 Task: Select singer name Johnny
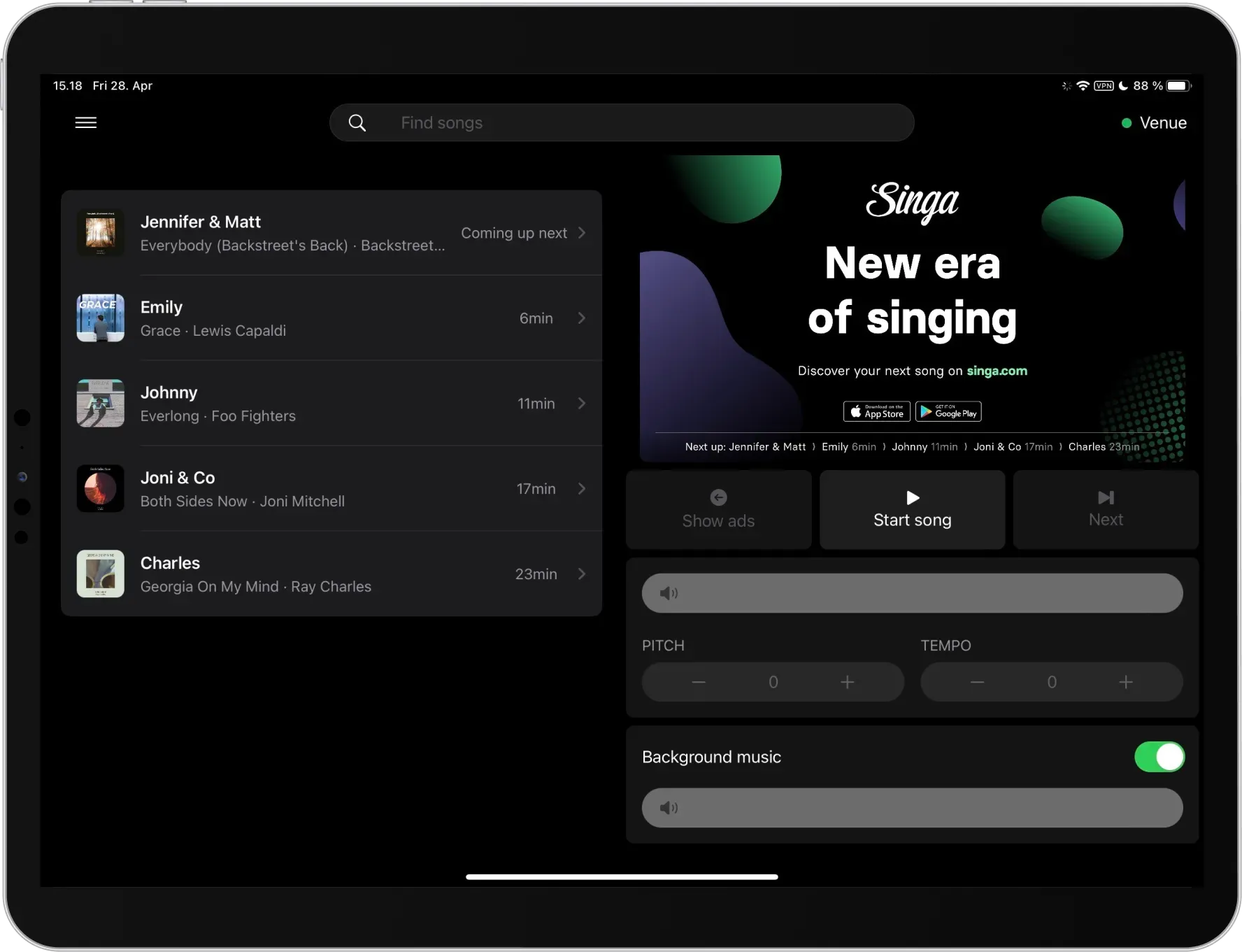[169, 392]
